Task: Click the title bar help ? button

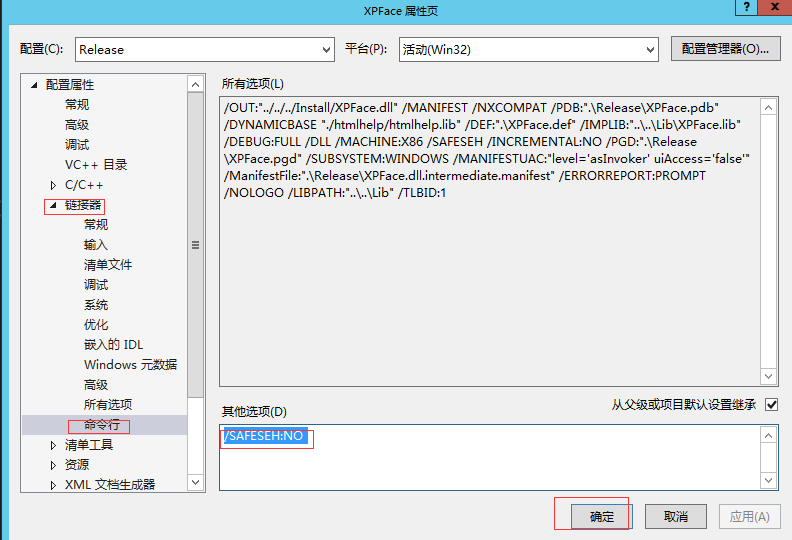Action: pos(747,7)
